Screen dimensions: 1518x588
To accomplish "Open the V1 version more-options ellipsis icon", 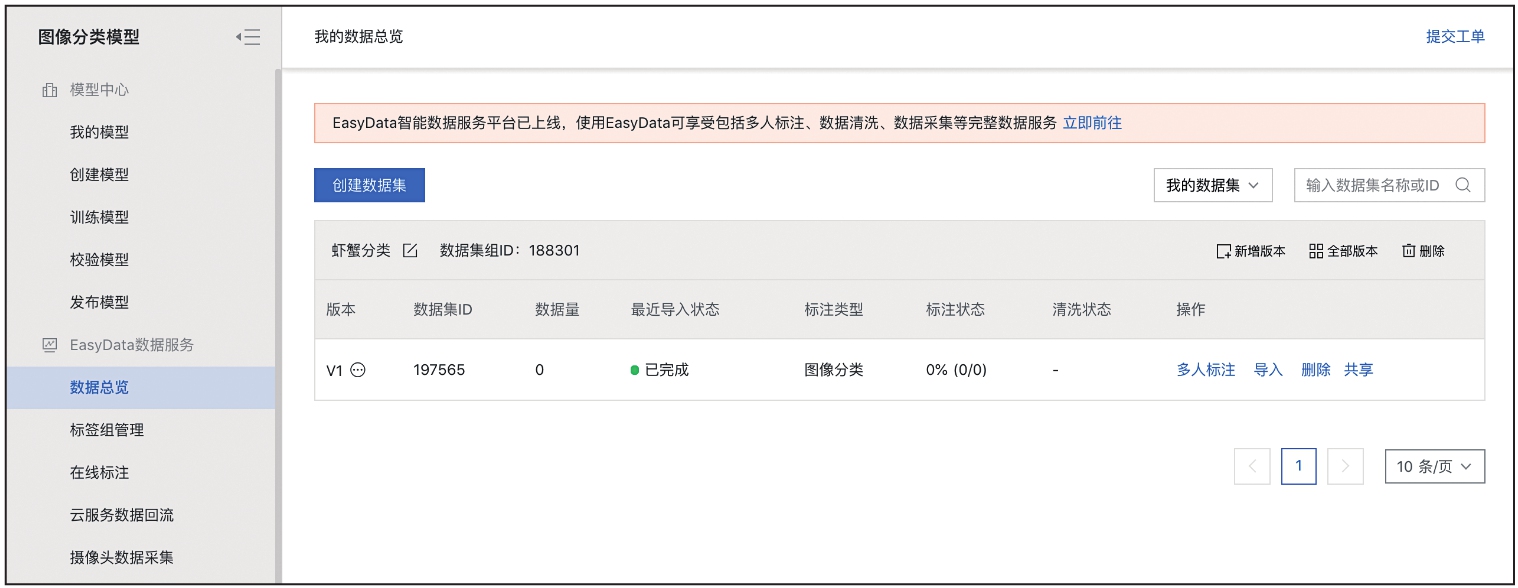I will coord(358,370).
